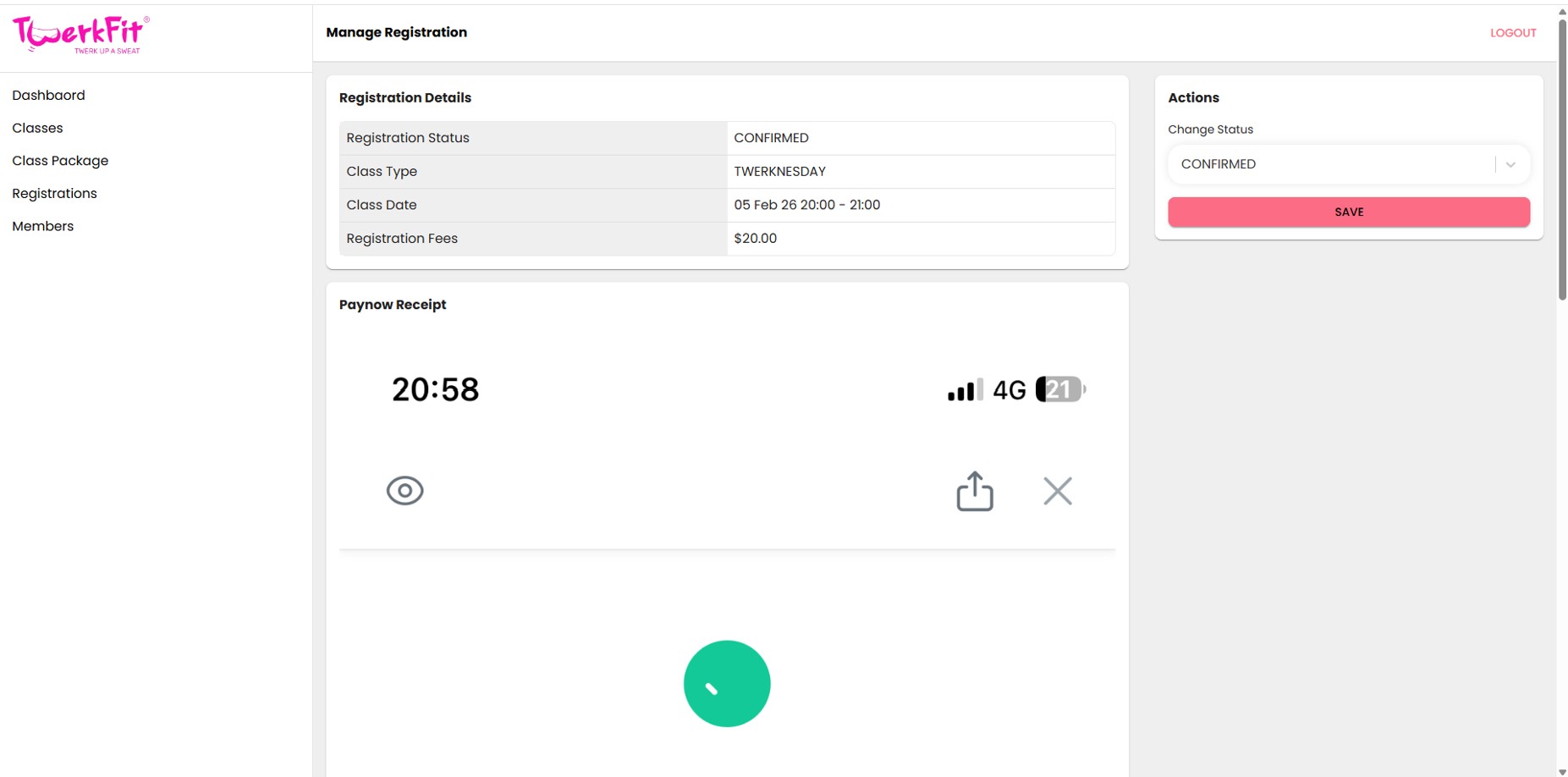Click the battery indicator showing 21
This screenshot has width=1568, height=777.
click(x=1059, y=389)
